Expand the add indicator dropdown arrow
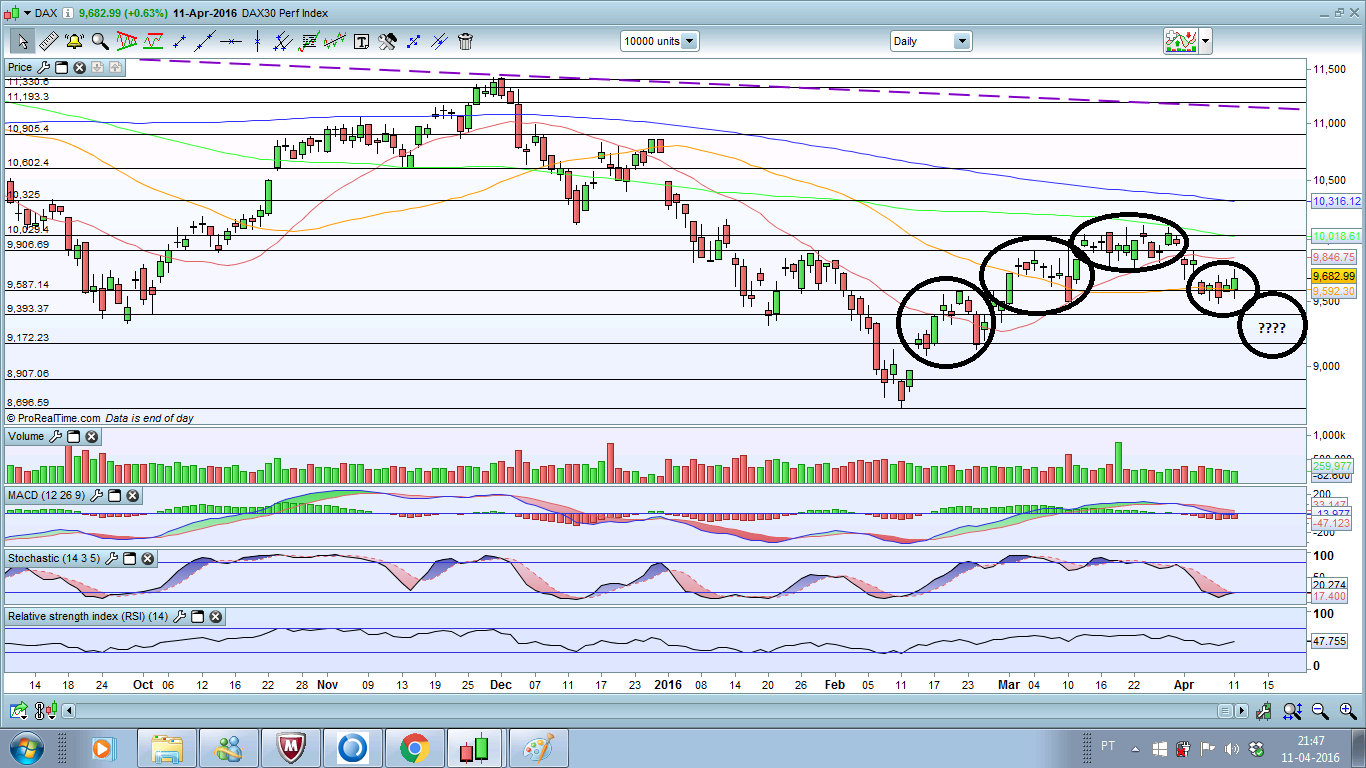The width and height of the screenshot is (1366, 768). 1205,41
